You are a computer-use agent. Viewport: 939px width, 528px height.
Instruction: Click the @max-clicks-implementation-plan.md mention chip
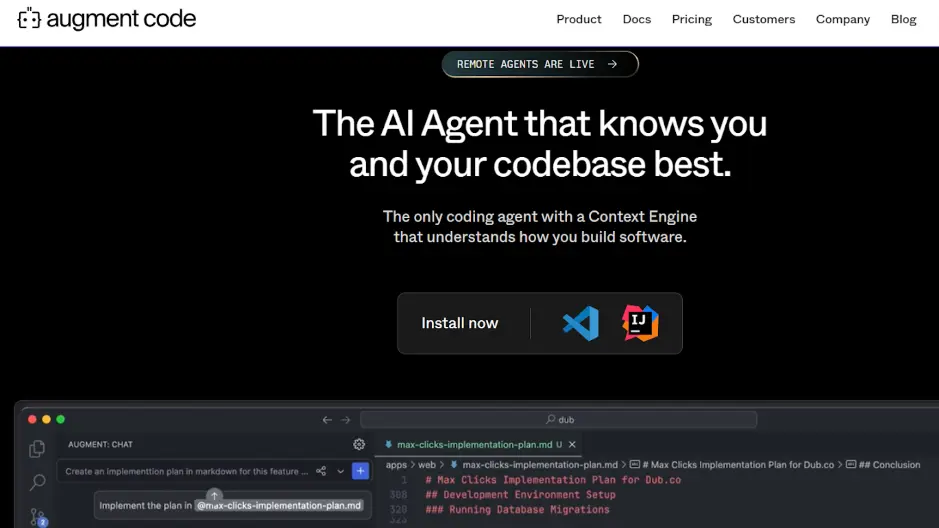(279, 505)
